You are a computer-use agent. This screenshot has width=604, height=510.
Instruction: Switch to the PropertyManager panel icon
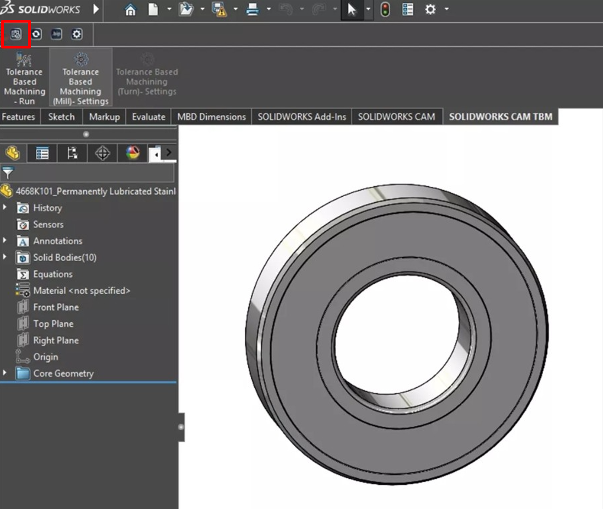point(42,153)
